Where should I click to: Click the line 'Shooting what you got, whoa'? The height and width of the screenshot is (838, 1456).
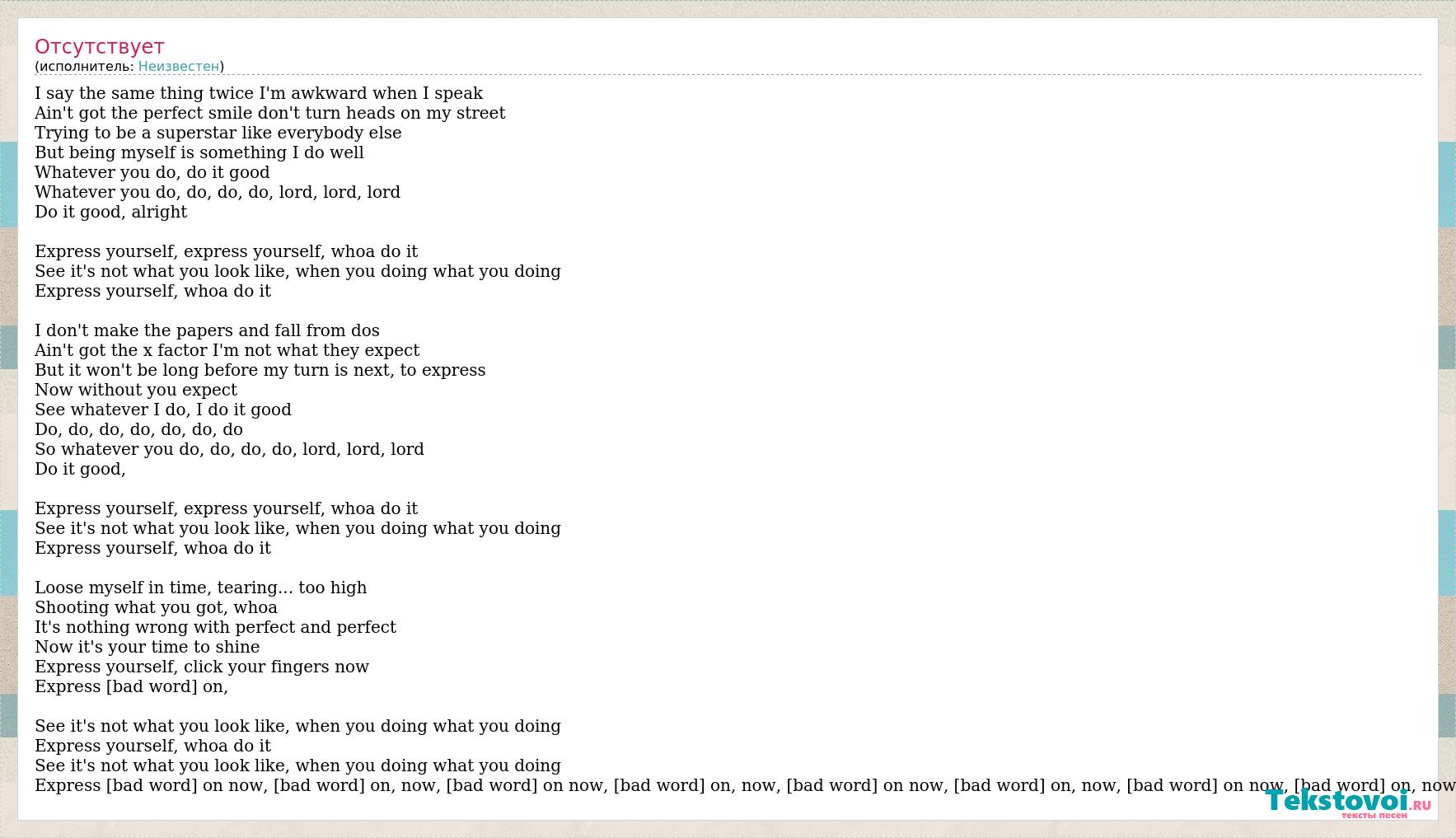tap(157, 607)
